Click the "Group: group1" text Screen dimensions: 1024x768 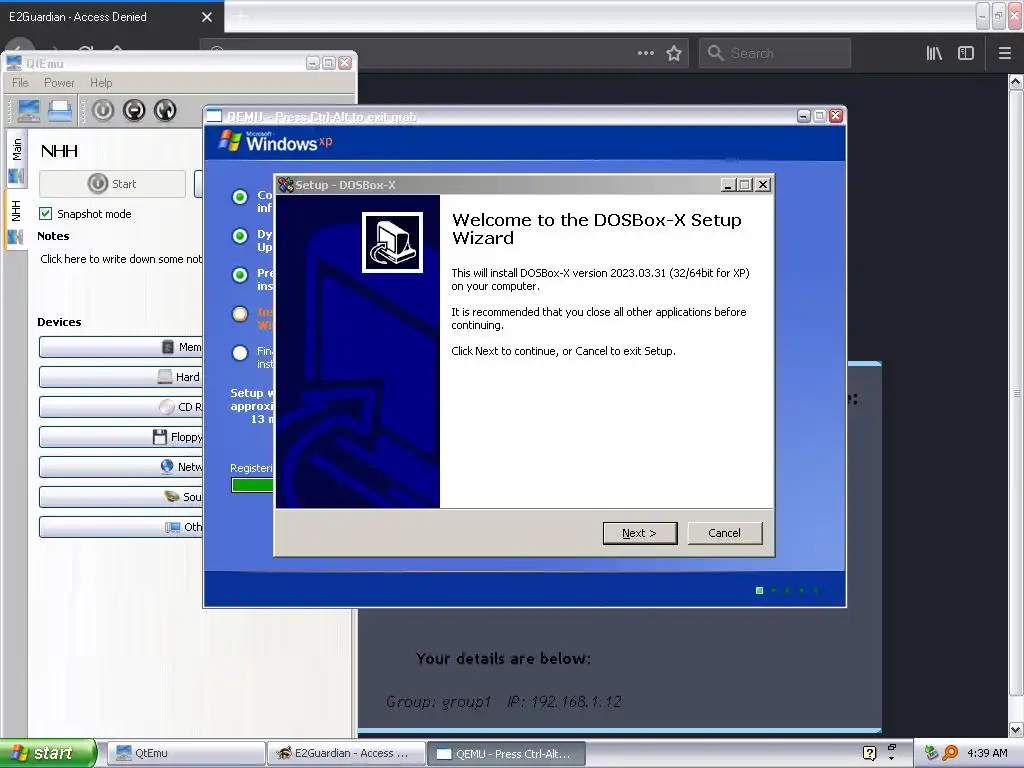click(438, 701)
